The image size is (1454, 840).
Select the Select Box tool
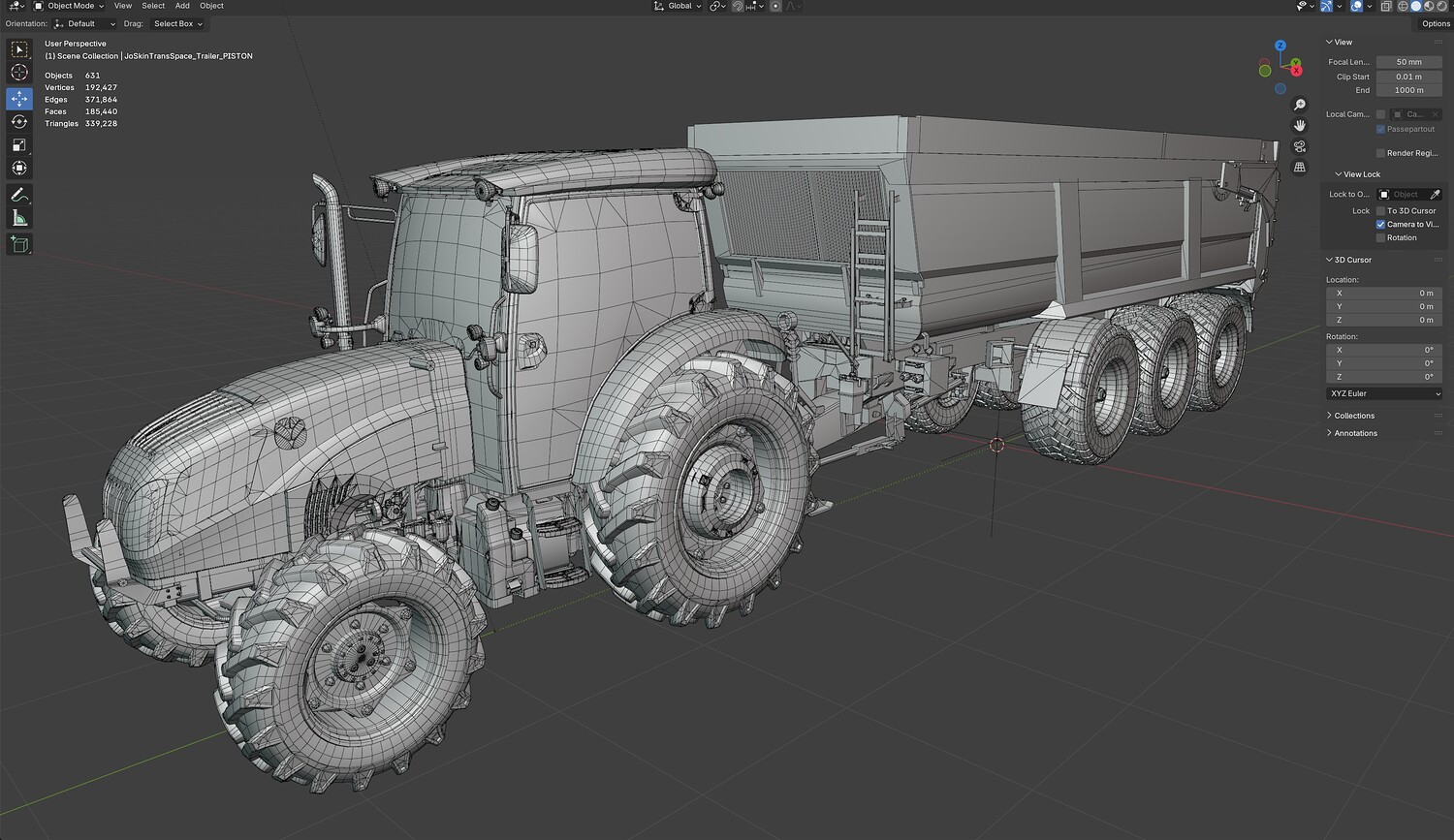[x=19, y=49]
